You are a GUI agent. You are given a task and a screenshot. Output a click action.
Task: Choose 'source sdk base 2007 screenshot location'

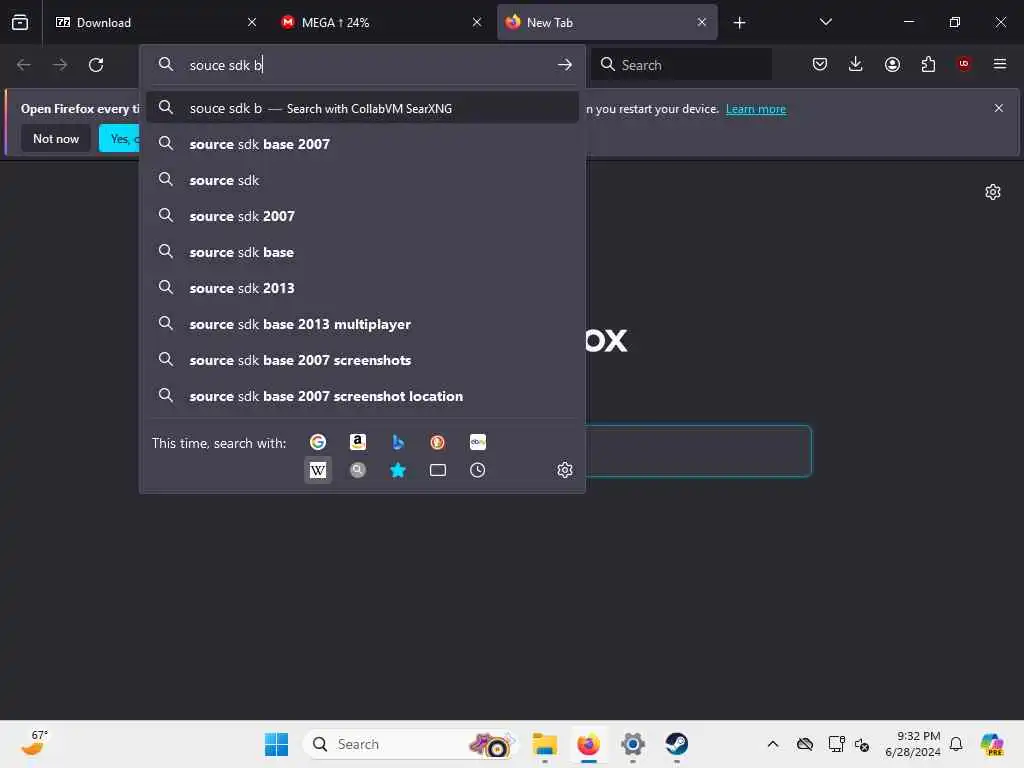pos(362,396)
